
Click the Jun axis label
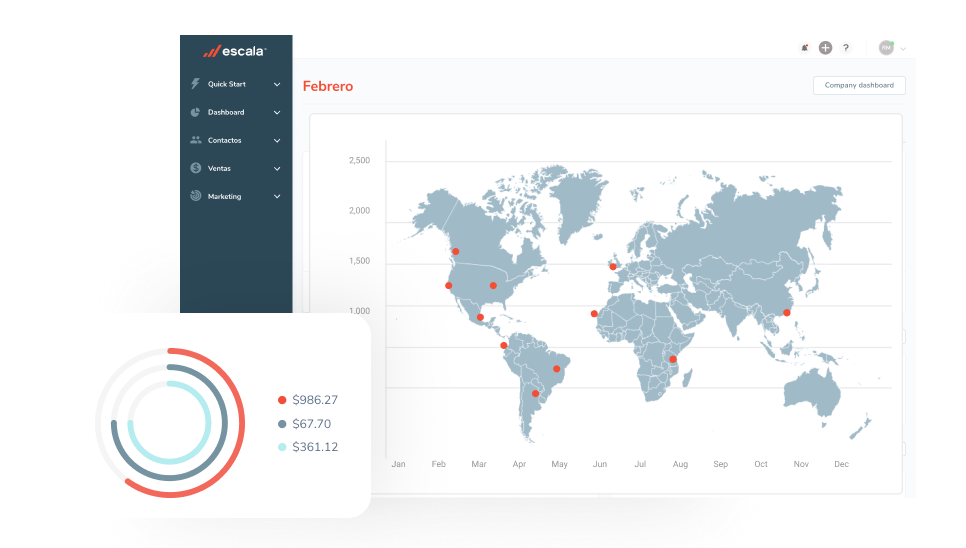pos(600,464)
